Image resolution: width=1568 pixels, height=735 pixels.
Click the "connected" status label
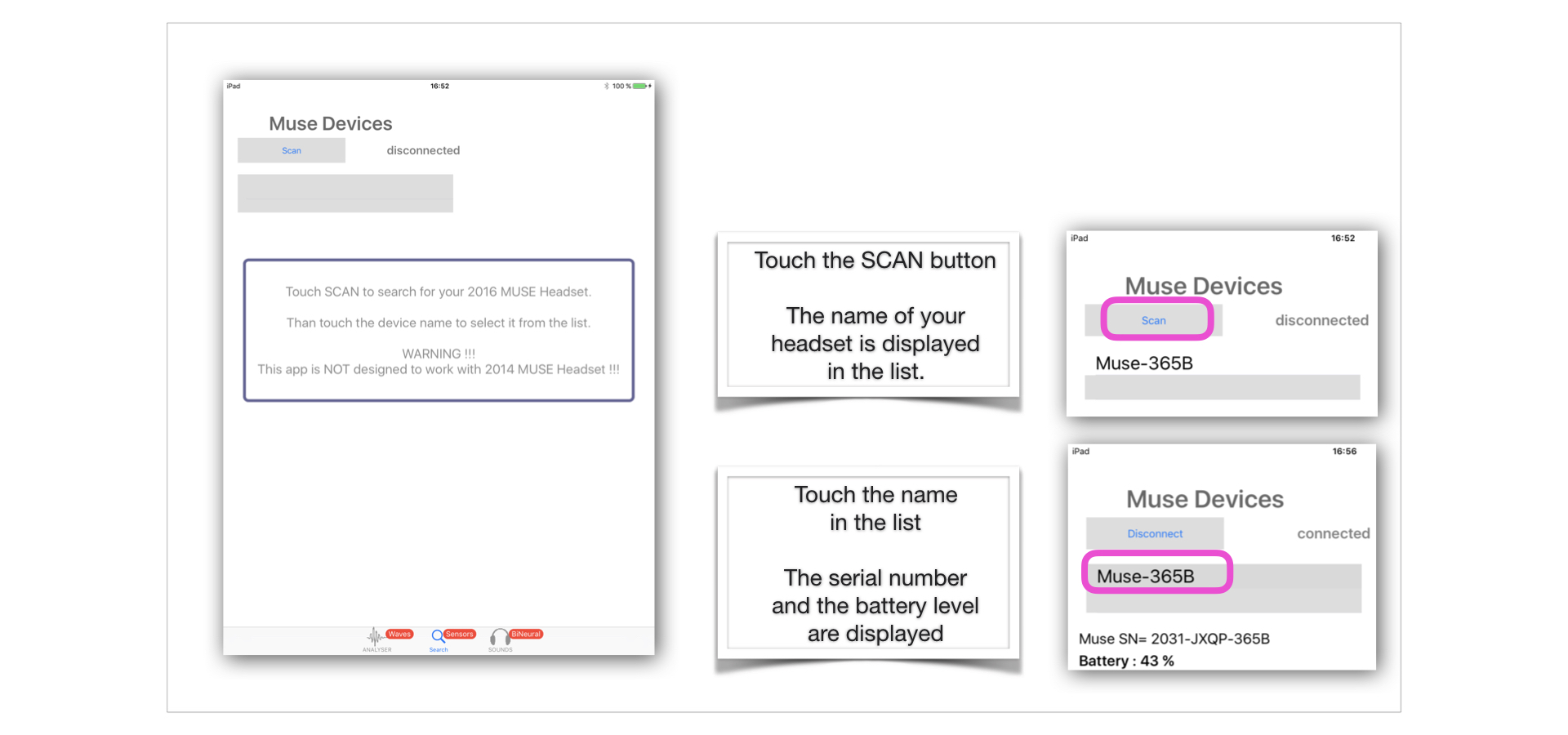(x=1334, y=533)
